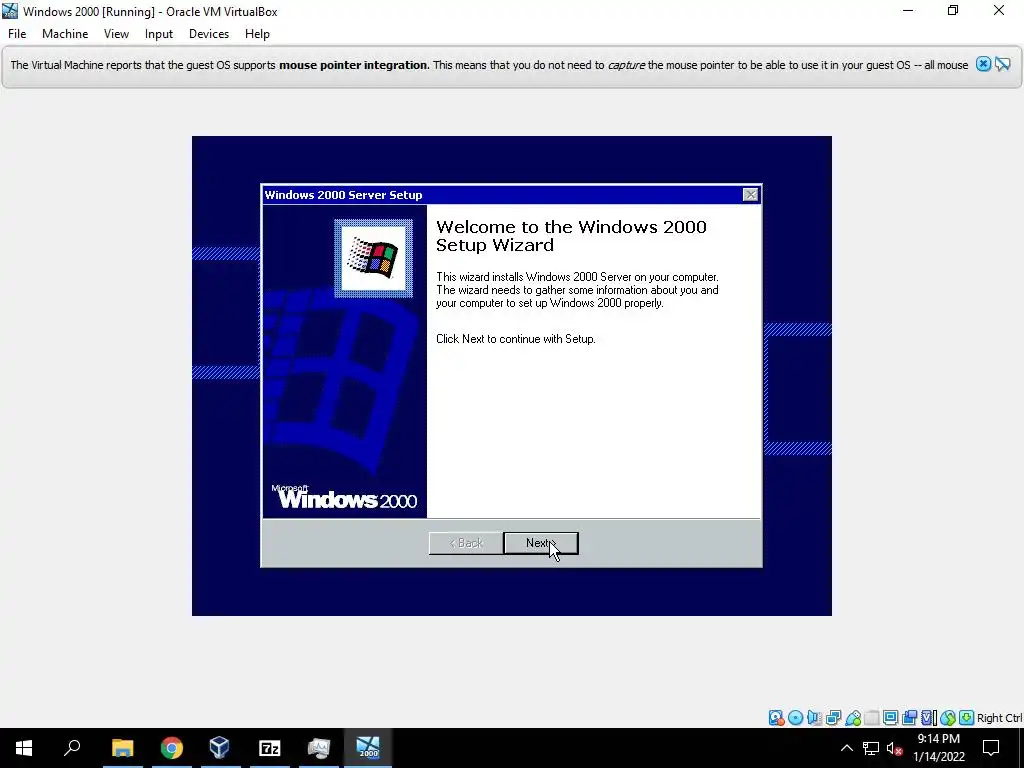Click the Next button in Setup wizard

541,543
